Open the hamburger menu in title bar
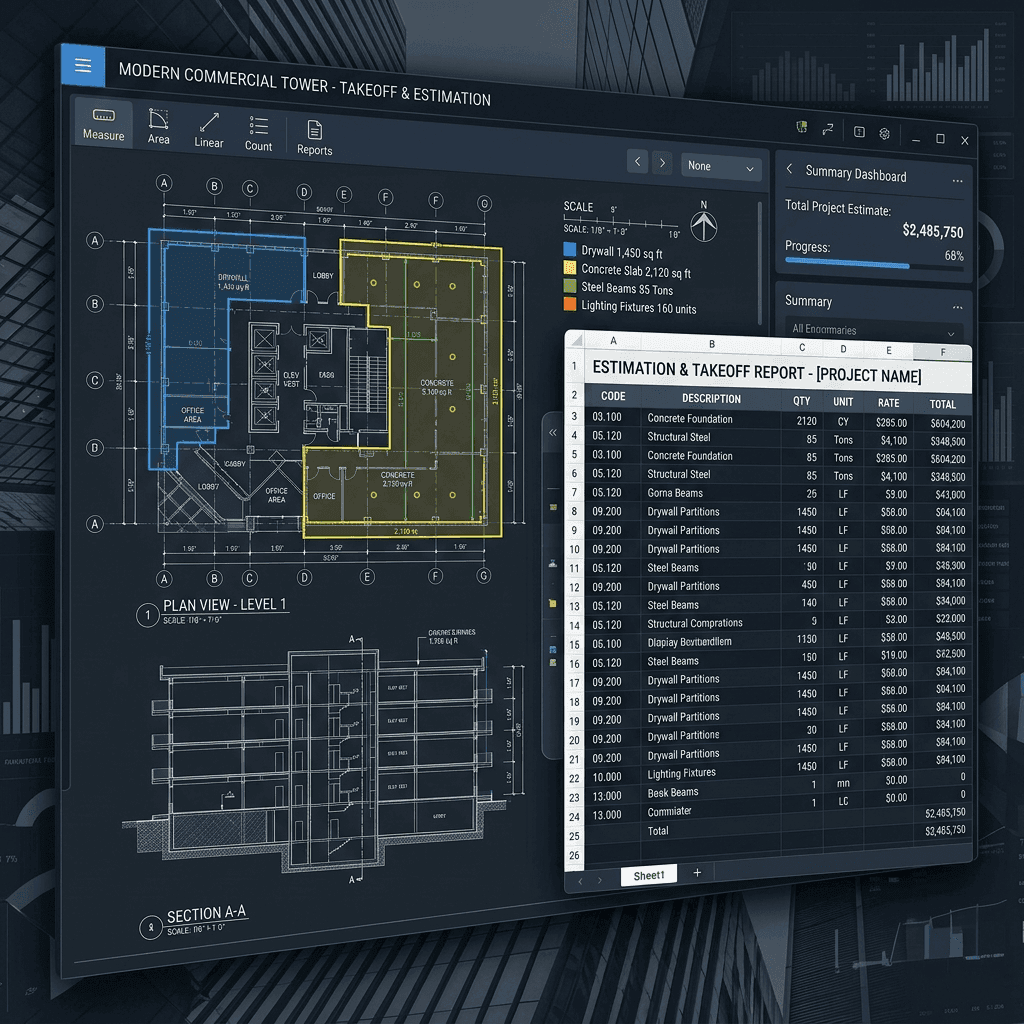1024x1024 pixels. point(83,65)
